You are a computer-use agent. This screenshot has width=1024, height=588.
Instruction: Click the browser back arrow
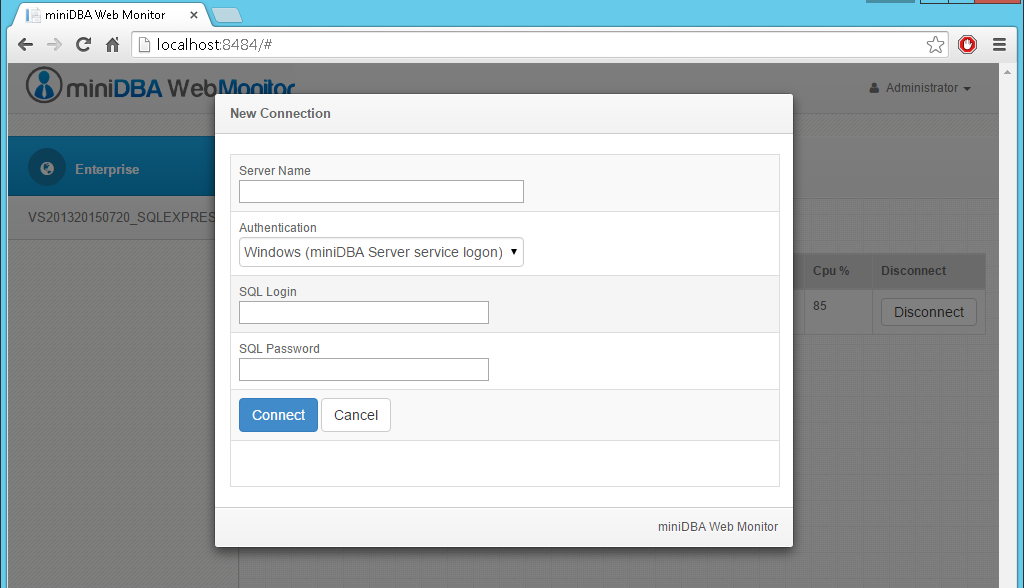tap(25, 44)
